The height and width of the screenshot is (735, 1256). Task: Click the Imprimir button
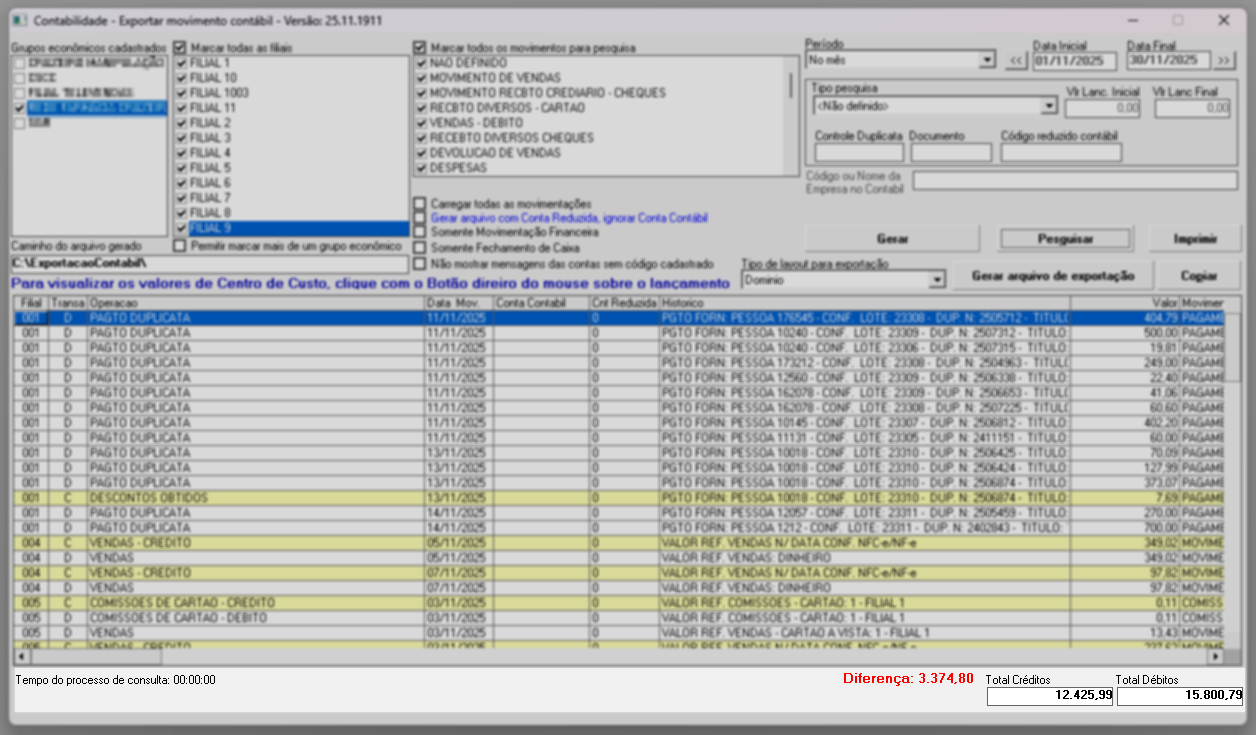(1194, 239)
